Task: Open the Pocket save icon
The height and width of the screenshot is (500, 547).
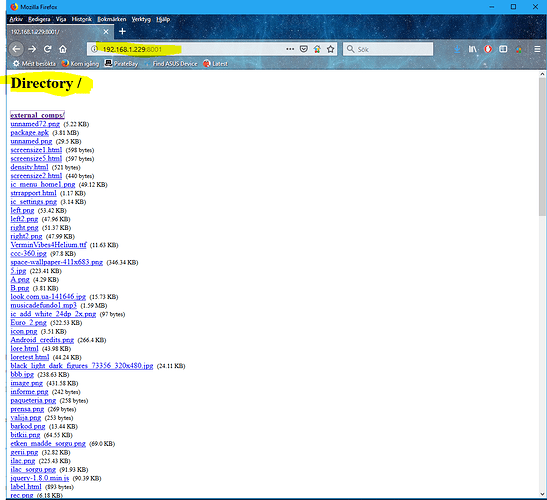Action: point(304,49)
